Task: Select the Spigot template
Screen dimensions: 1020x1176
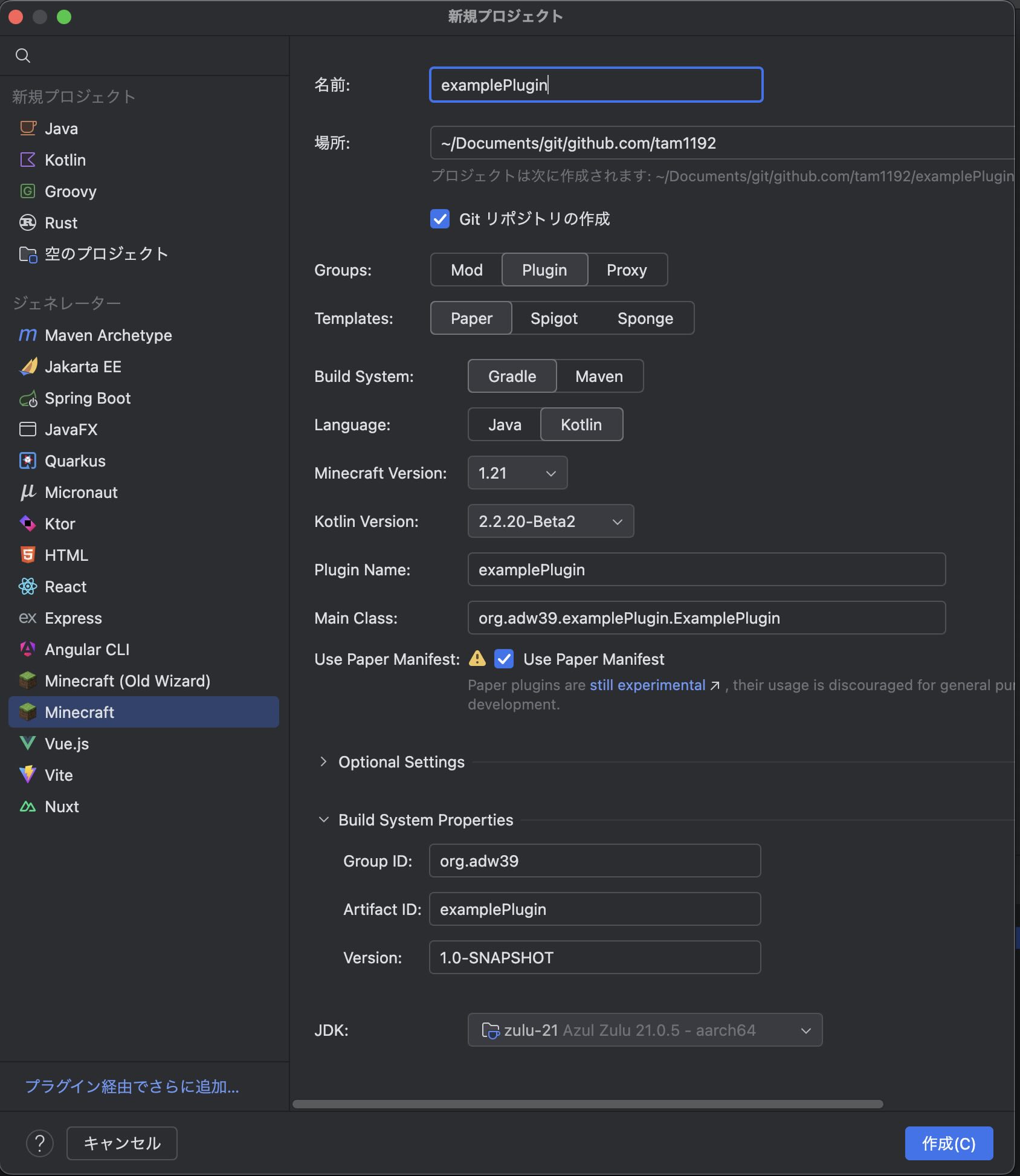Action: pos(554,318)
